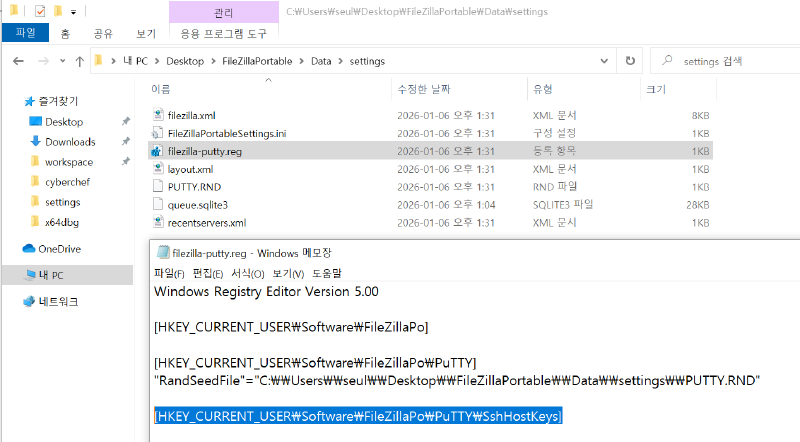Refresh the current folder view

coord(630,61)
